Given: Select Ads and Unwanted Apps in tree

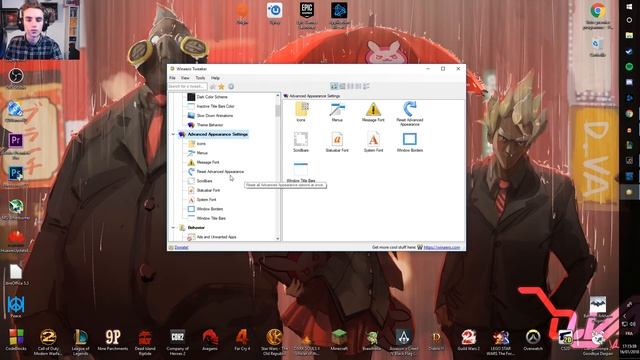Looking at the screenshot, I should 212,237.
